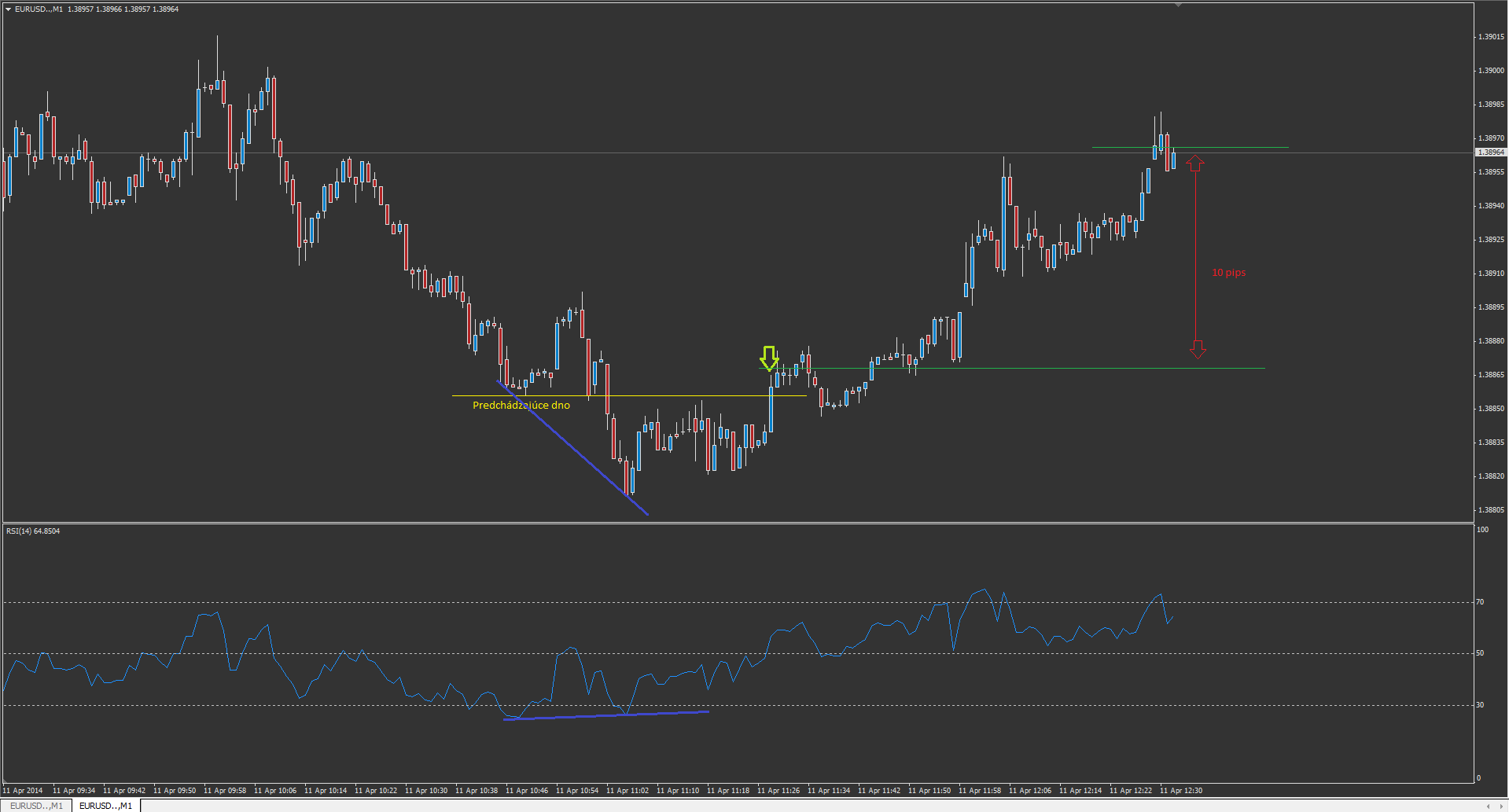Click the RSI level 70 scale label
The image size is (1509, 812).
point(1481,602)
